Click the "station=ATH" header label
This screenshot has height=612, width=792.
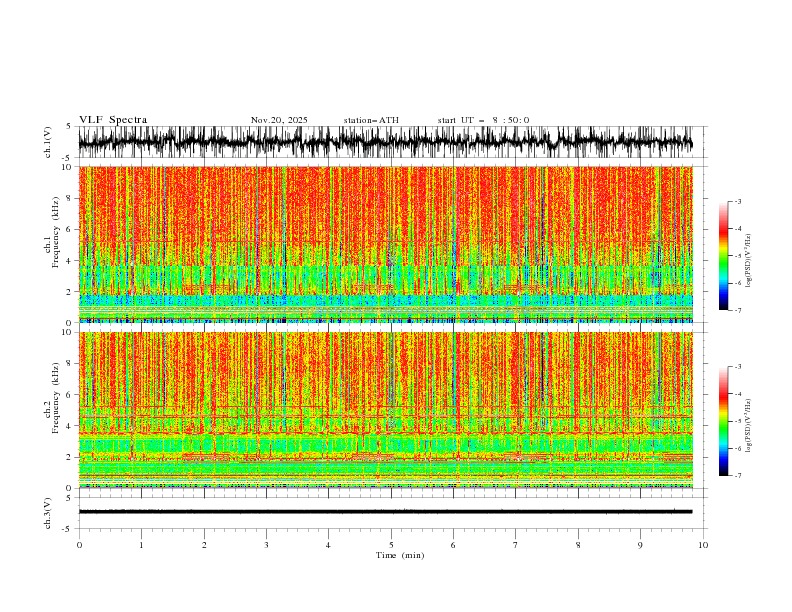[x=371, y=120]
